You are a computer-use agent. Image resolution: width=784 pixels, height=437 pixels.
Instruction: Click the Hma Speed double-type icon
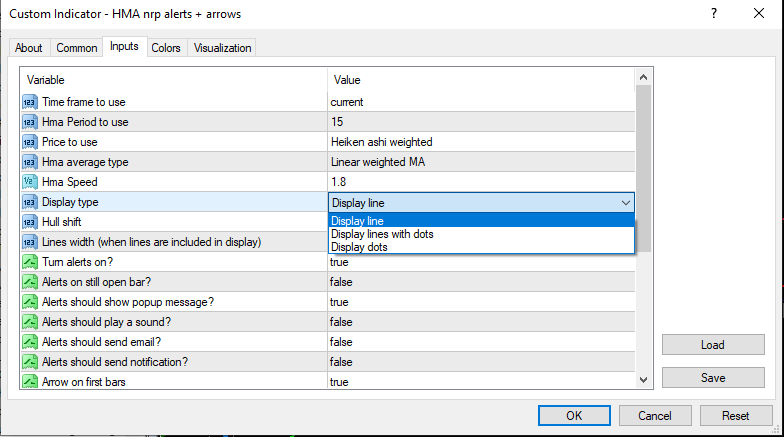click(x=29, y=182)
